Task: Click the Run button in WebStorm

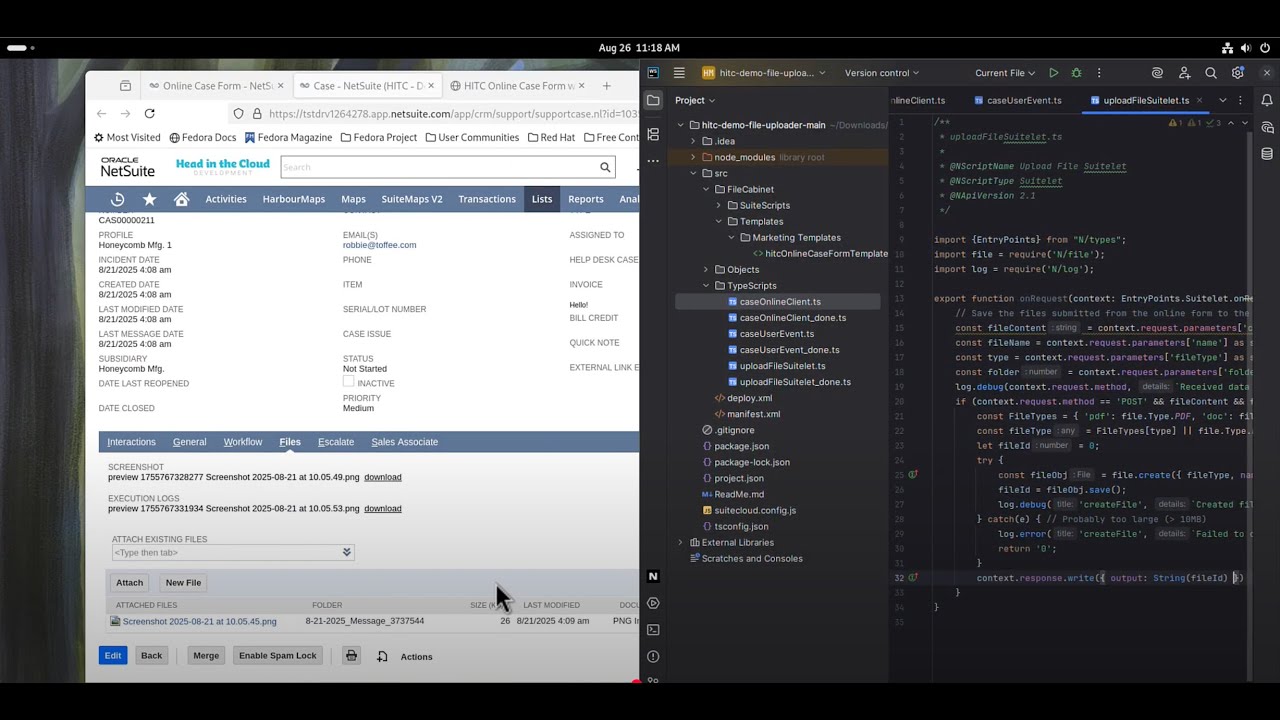Action: [x=1053, y=73]
